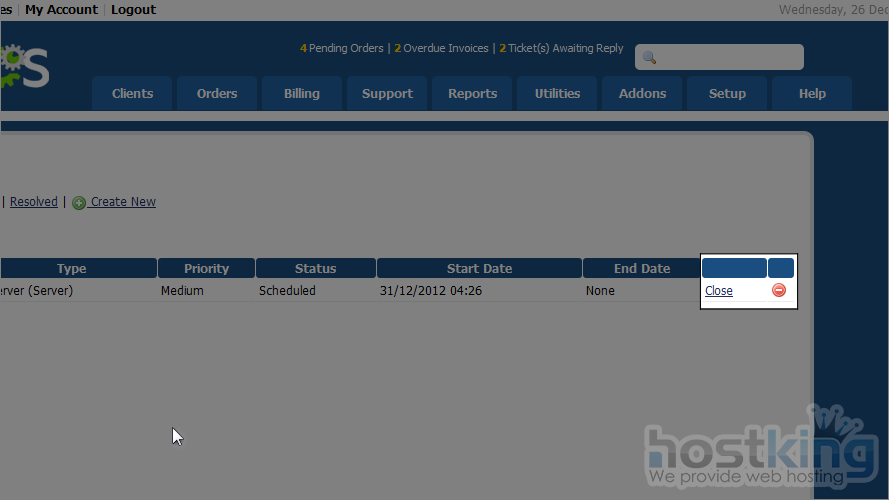Click the Logout link
This screenshot has height=500, width=889.
click(133, 10)
